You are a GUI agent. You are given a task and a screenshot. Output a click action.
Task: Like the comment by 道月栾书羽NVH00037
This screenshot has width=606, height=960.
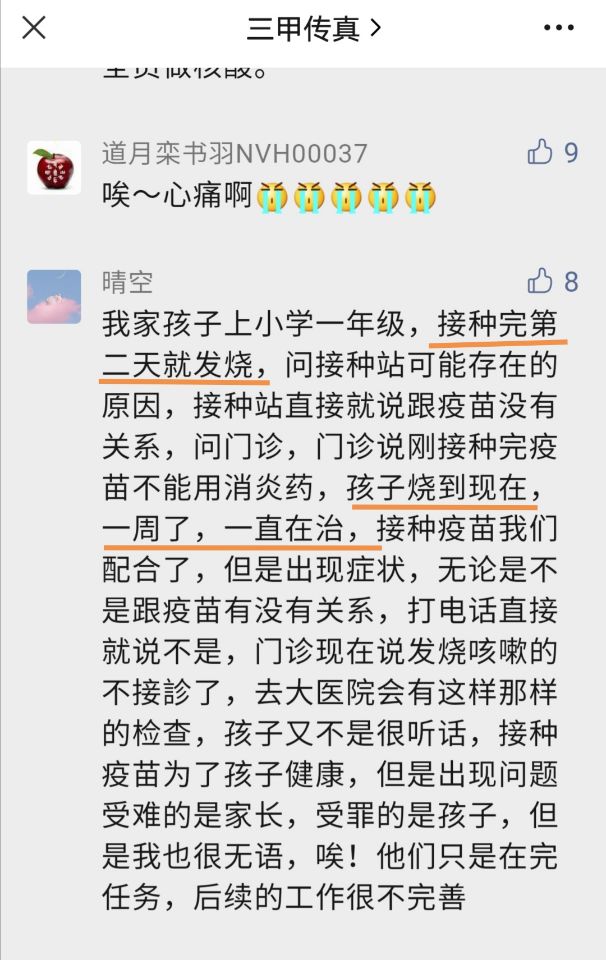click(x=540, y=152)
